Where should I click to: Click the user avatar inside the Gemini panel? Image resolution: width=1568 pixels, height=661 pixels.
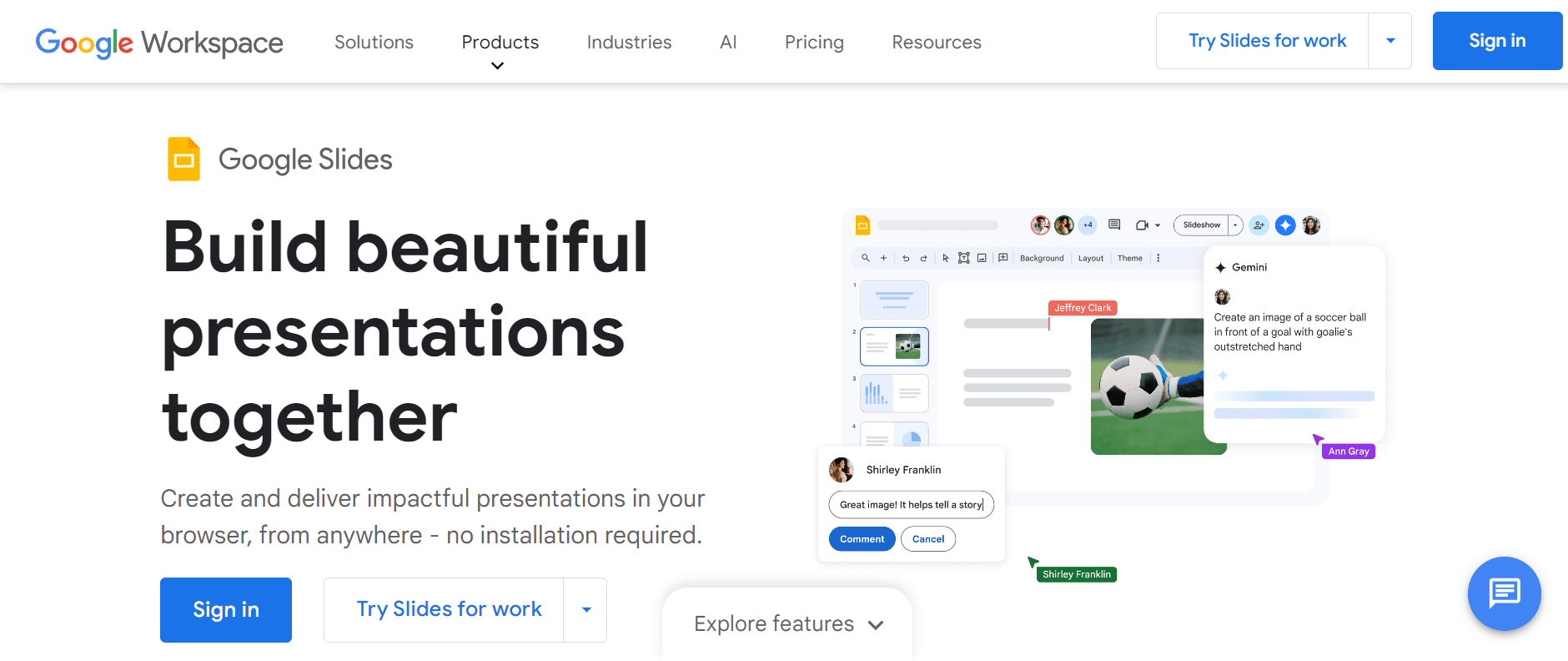click(x=1223, y=297)
